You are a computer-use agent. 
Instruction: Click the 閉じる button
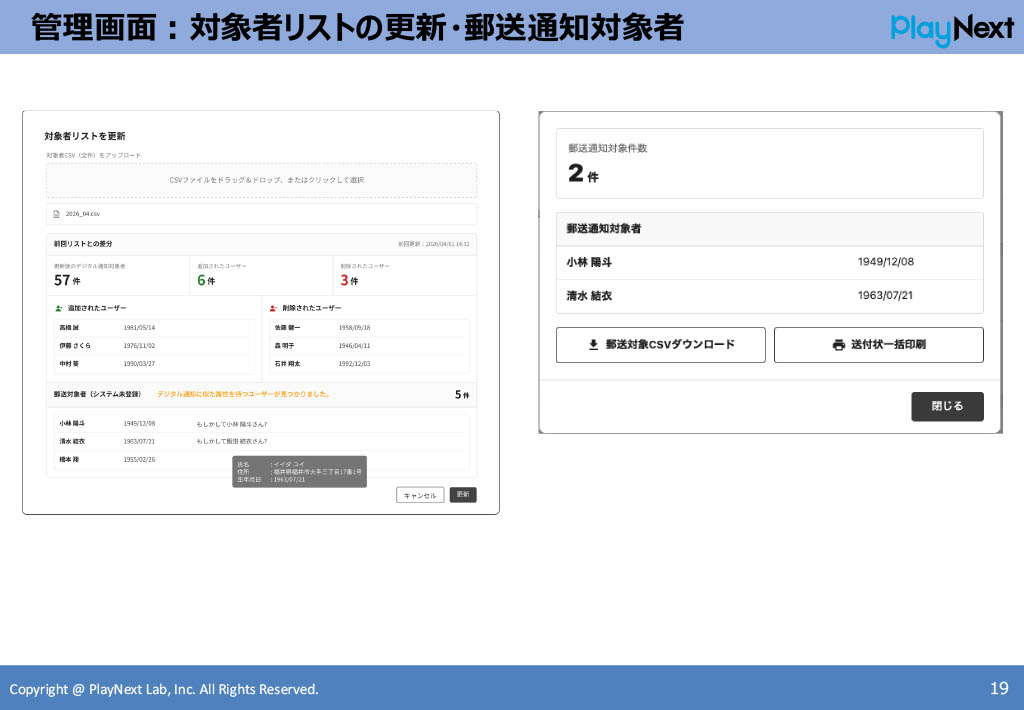point(947,406)
